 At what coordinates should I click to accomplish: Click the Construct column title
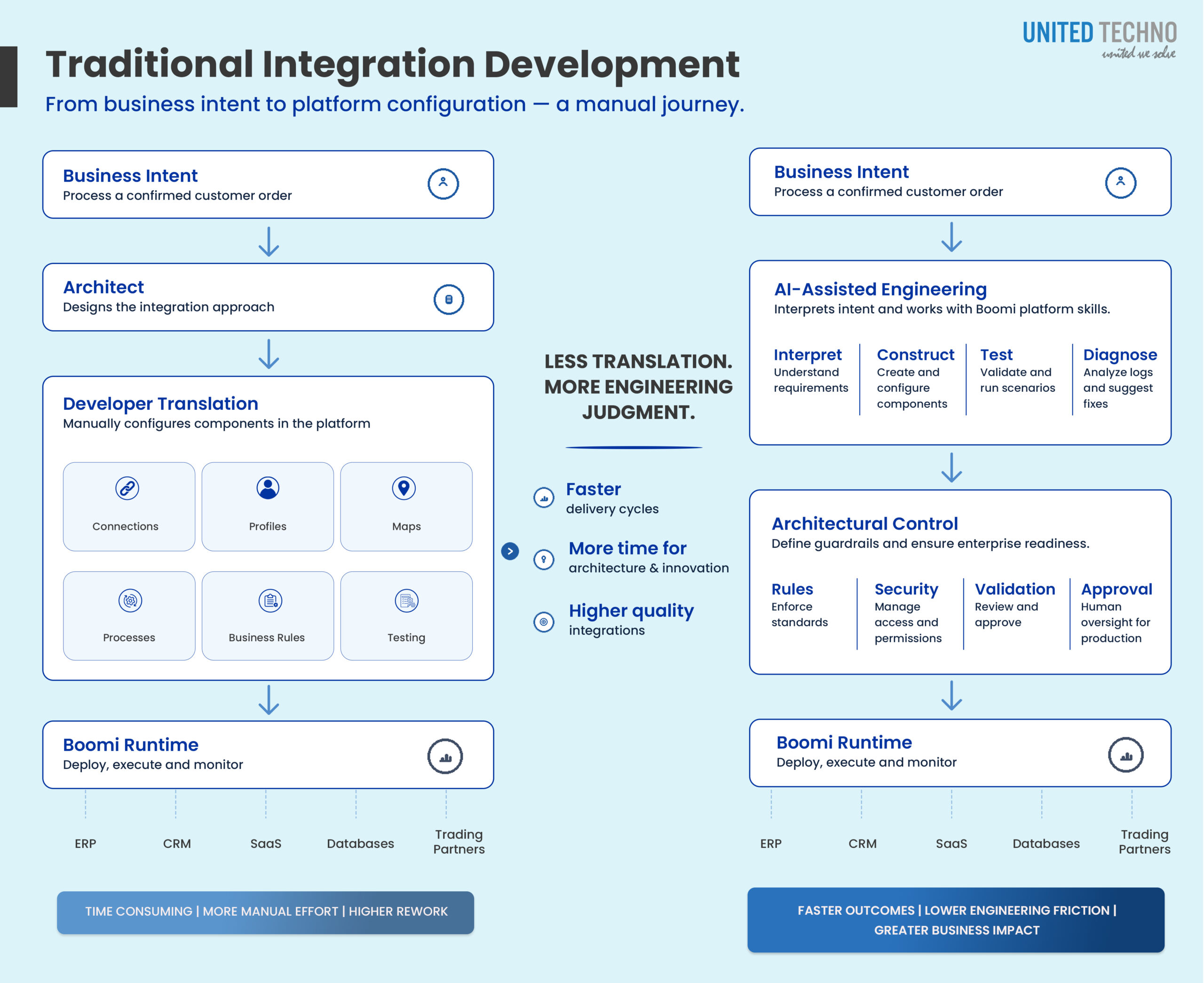click(915, 355)
